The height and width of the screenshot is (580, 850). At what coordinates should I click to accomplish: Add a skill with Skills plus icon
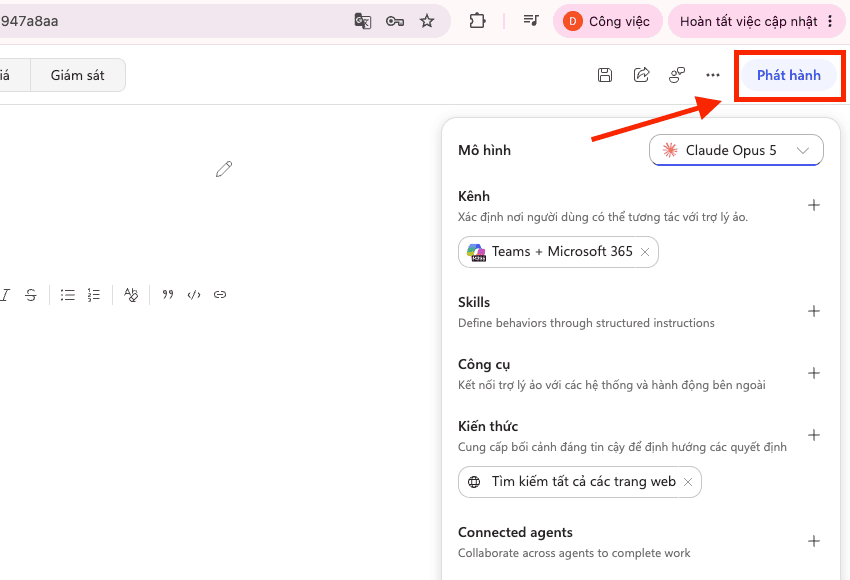pos(814,311)
